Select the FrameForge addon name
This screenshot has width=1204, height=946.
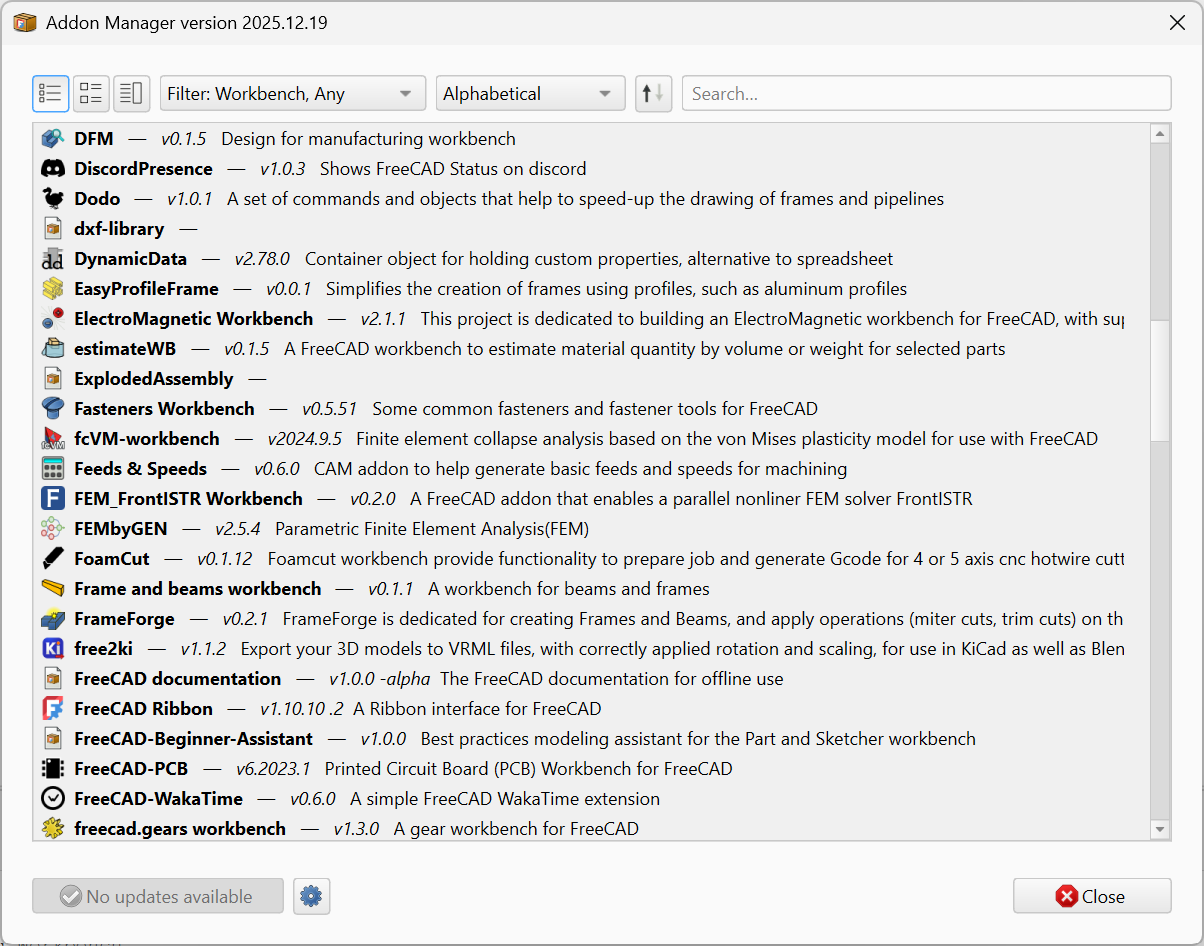click(x=124, y=619)
